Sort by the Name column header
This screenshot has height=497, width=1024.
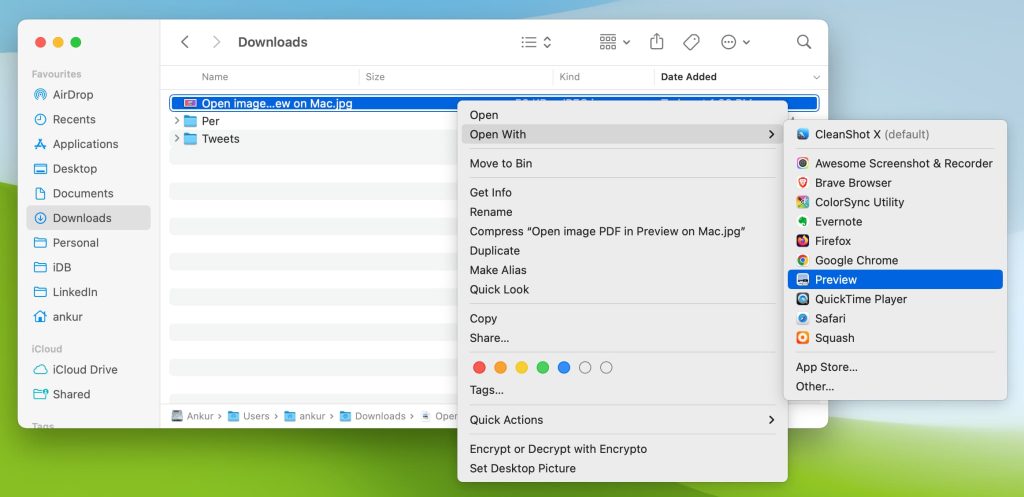tap(215, 77)
